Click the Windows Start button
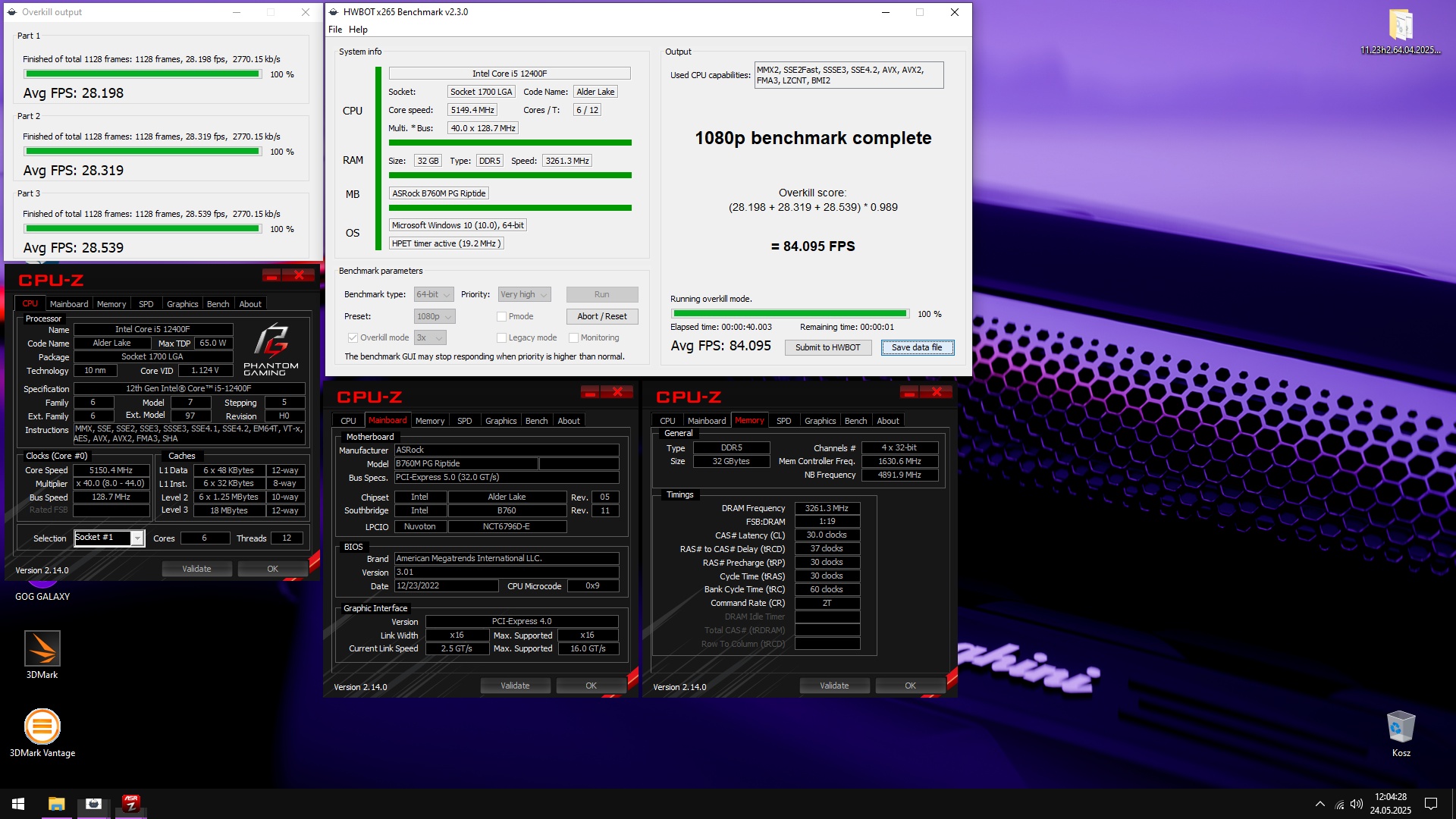Image resolution: width=1456 pixels, height=819 pixels. coord(18,804)
